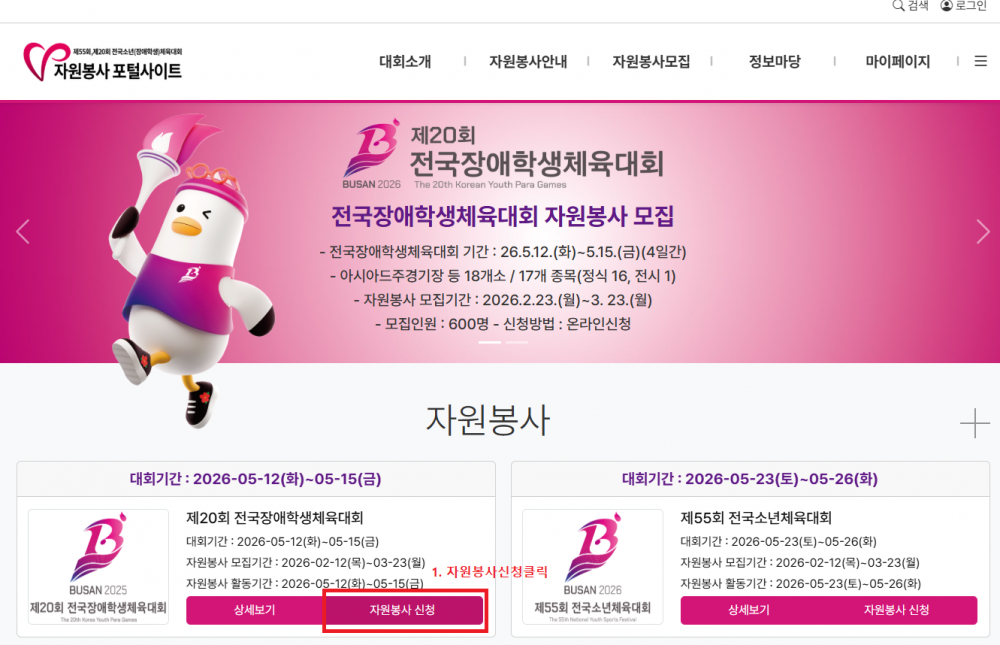
Task: Select first carousel indicator dash
Action: (490, 343)
